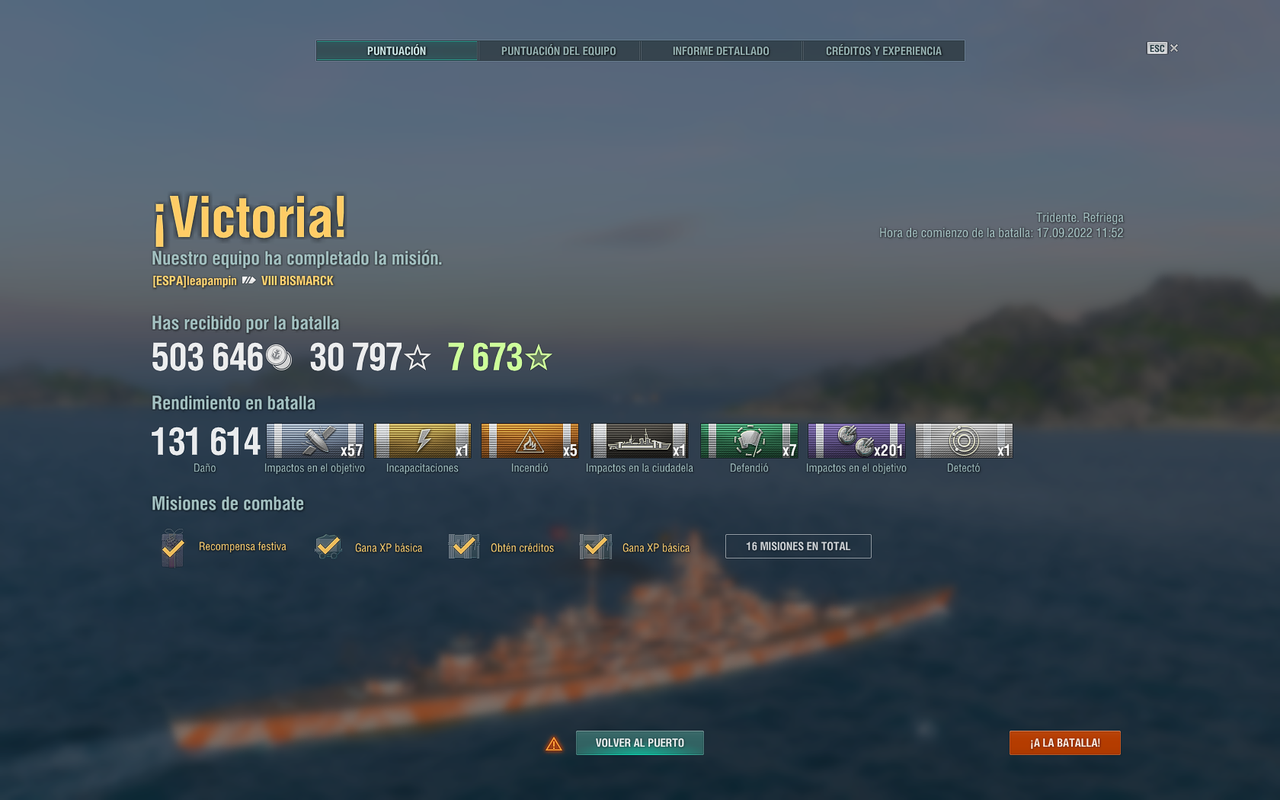Viewport: 1280px width, 800px height.
Task: Select the Obtén créditos mission checkmark
Action: (463, 547)
